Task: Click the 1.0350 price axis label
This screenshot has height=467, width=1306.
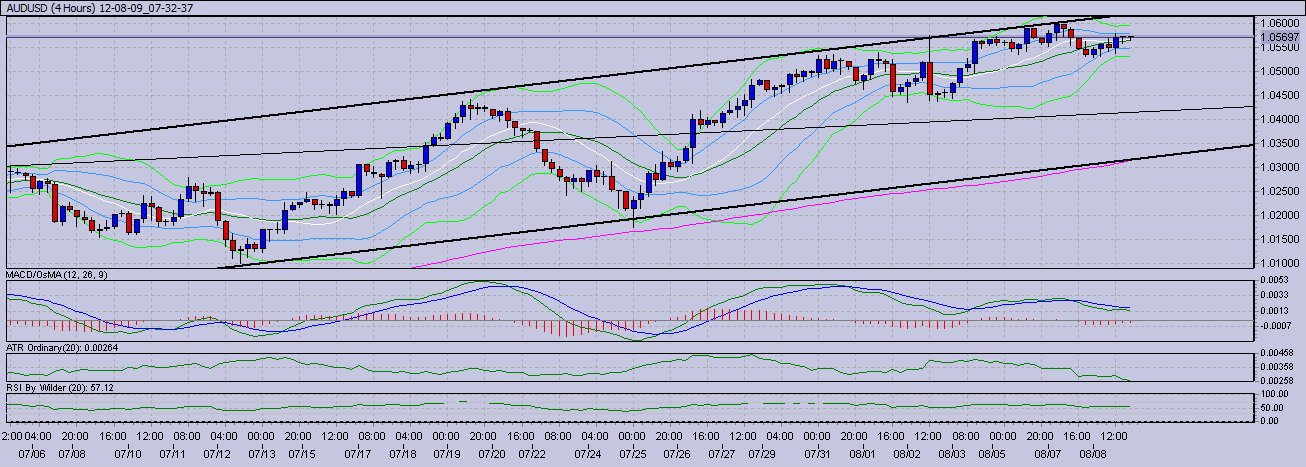Action: [1278, 143]
